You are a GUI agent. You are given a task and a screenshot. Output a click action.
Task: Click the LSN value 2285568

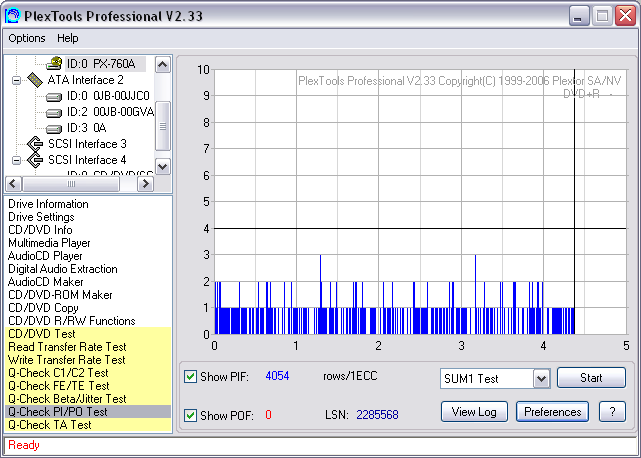point(377,415)
